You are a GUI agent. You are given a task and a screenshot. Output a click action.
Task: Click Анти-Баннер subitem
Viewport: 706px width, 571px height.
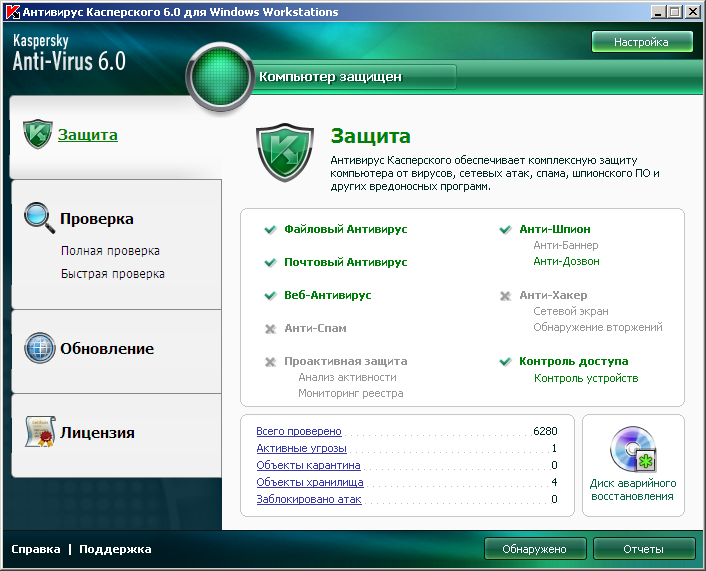[x=566, y=245]
